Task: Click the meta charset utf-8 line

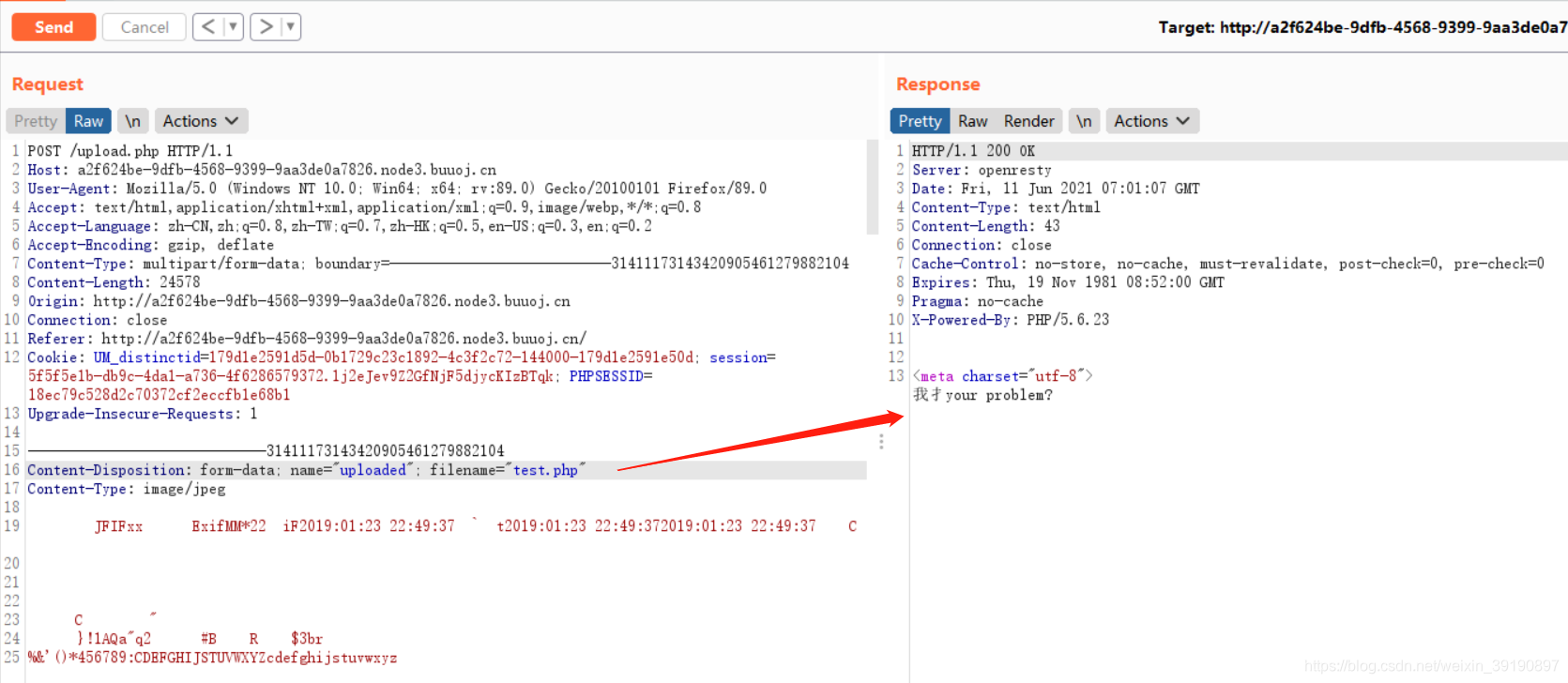Action: tap(1002, 376)
